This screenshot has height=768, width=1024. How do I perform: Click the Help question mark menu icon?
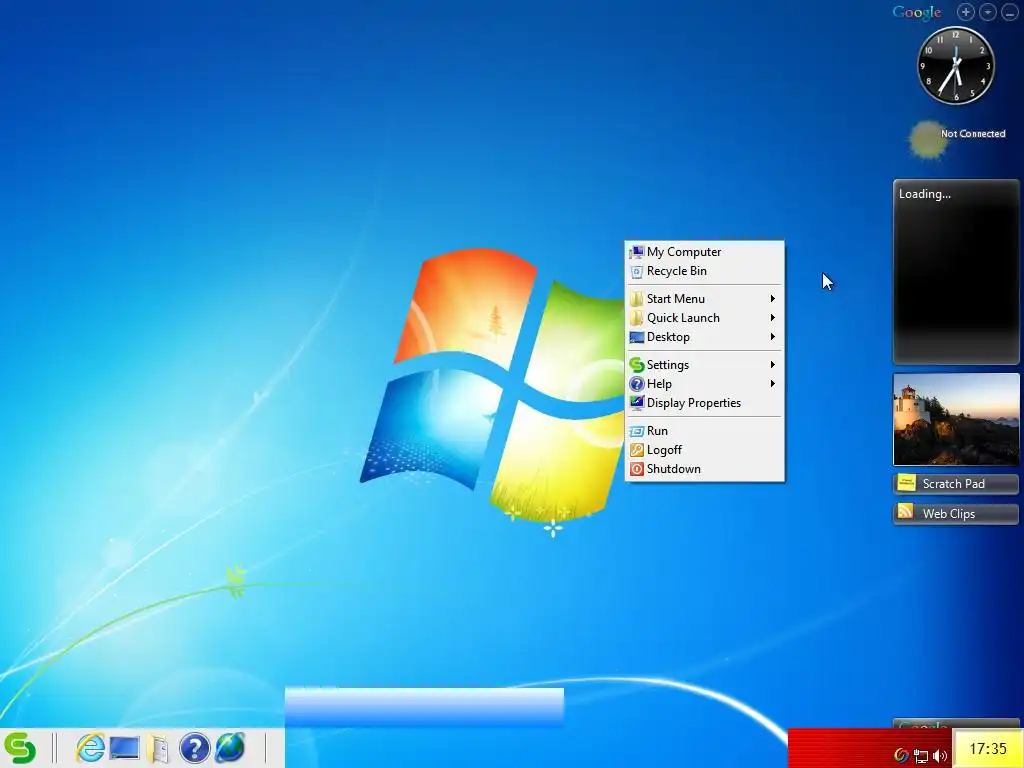[637, 384]
